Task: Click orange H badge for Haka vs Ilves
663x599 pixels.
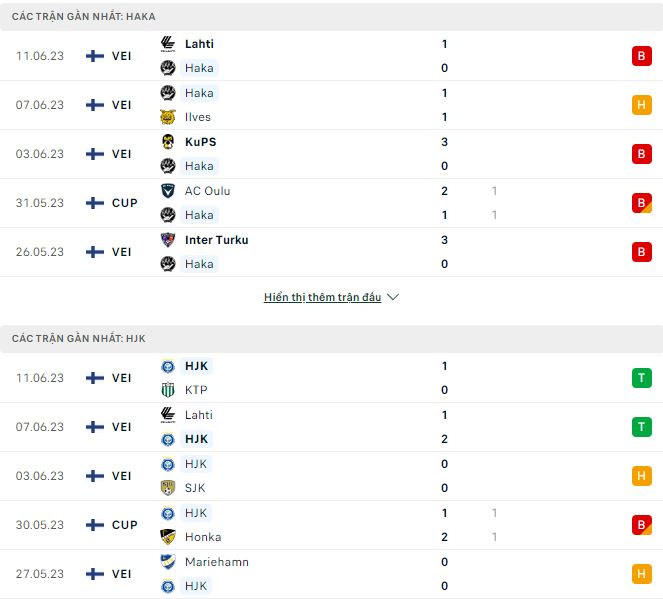Action: point(641,105)
